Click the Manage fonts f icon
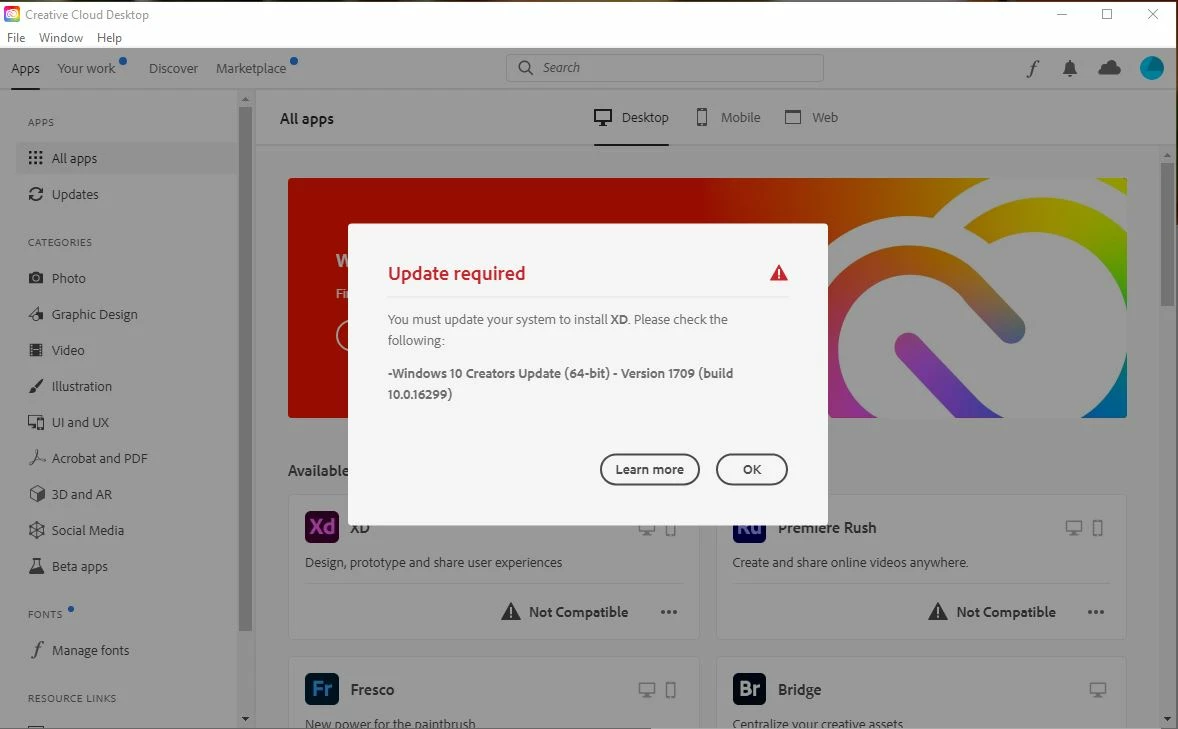The image size is (1178, 729). (x=37, y=649)
